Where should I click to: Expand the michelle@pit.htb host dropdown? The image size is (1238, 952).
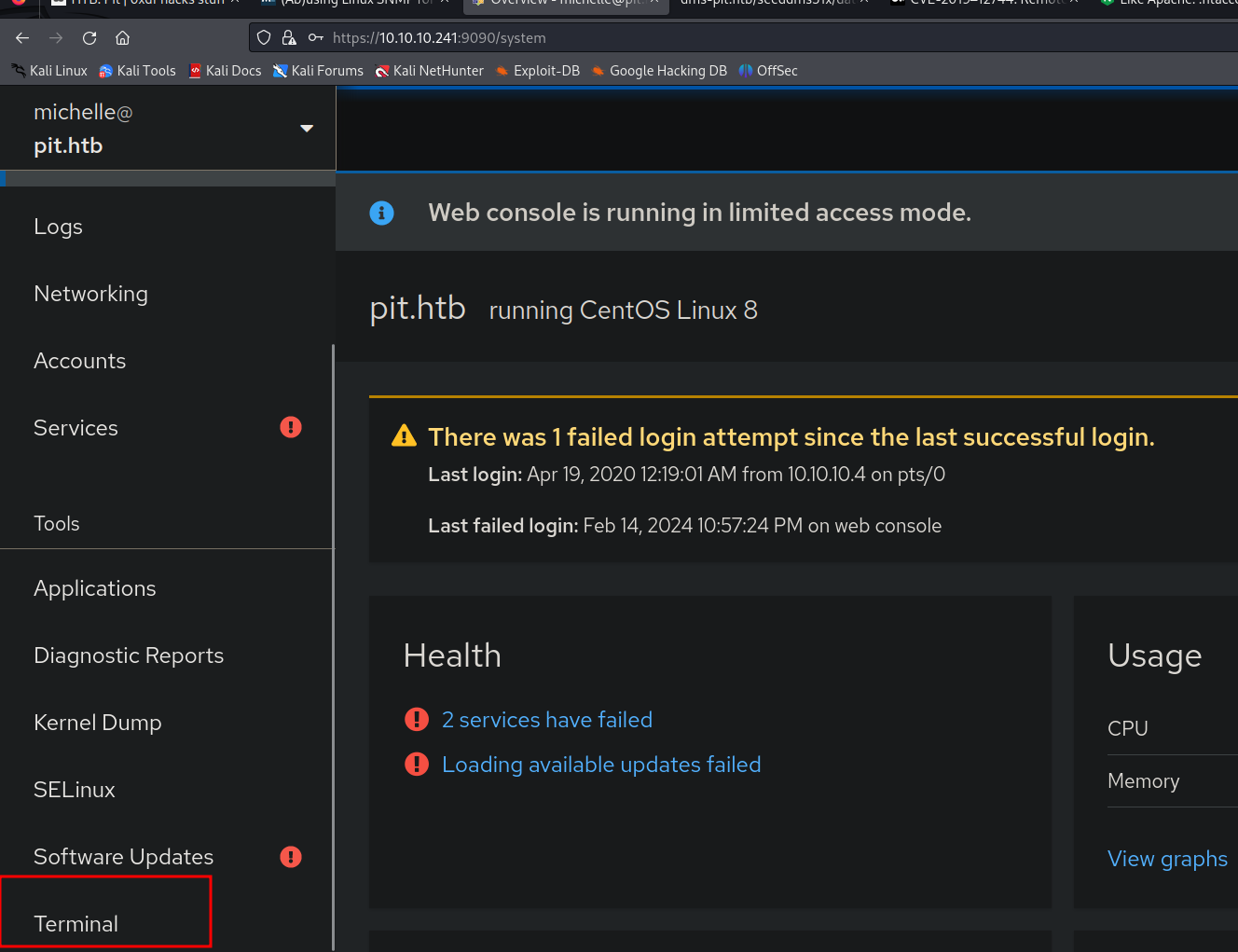click(x=306, y=129)
